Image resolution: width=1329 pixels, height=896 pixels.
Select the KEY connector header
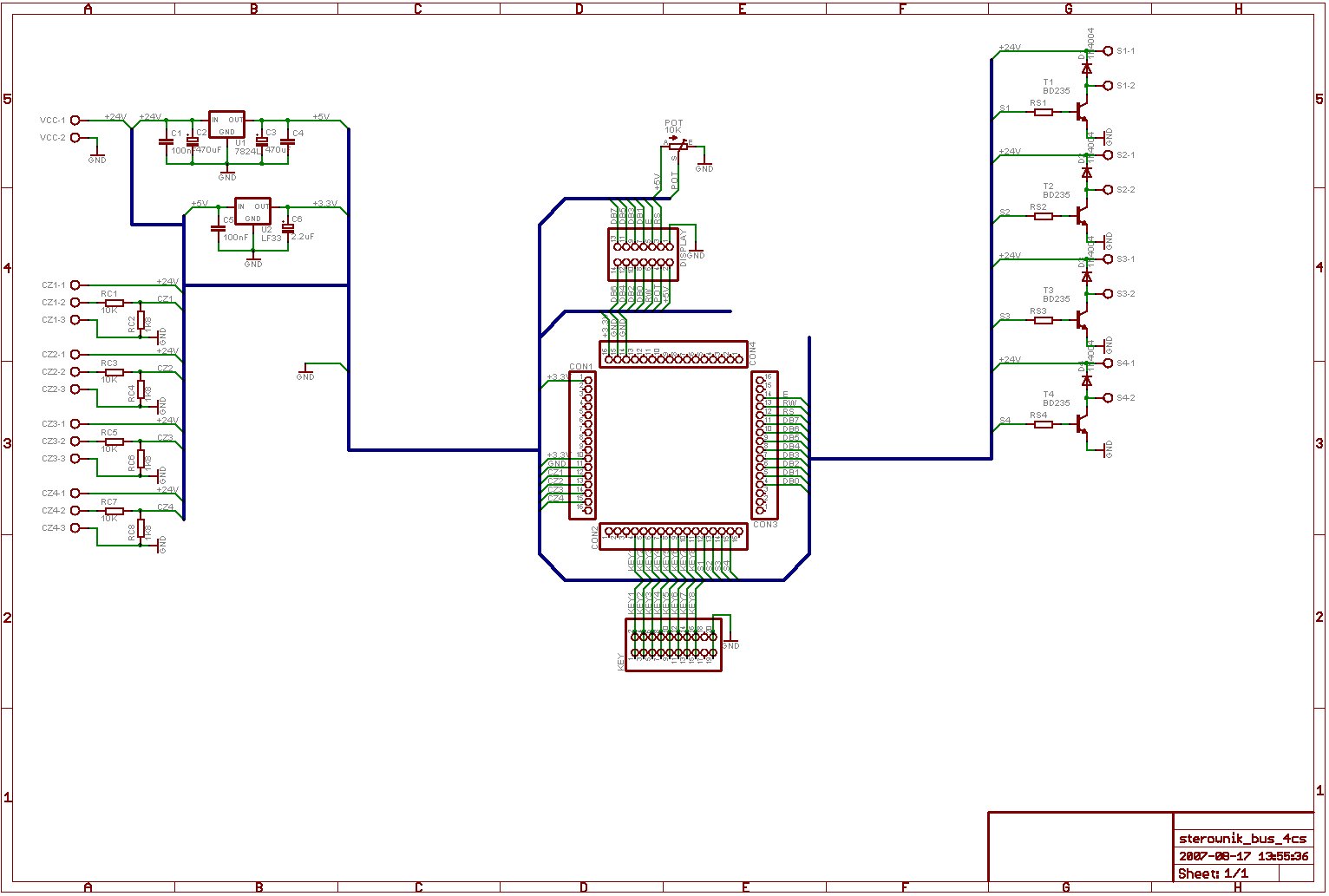[673, 644]
